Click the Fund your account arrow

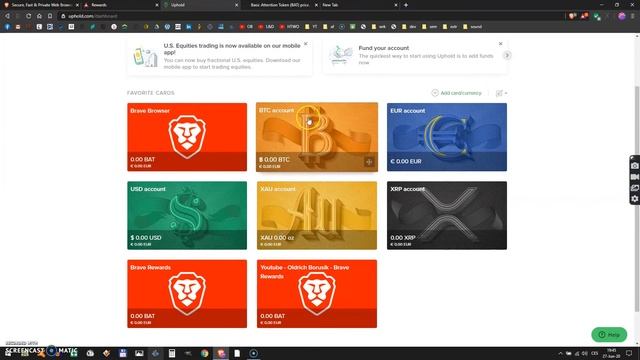507,55
